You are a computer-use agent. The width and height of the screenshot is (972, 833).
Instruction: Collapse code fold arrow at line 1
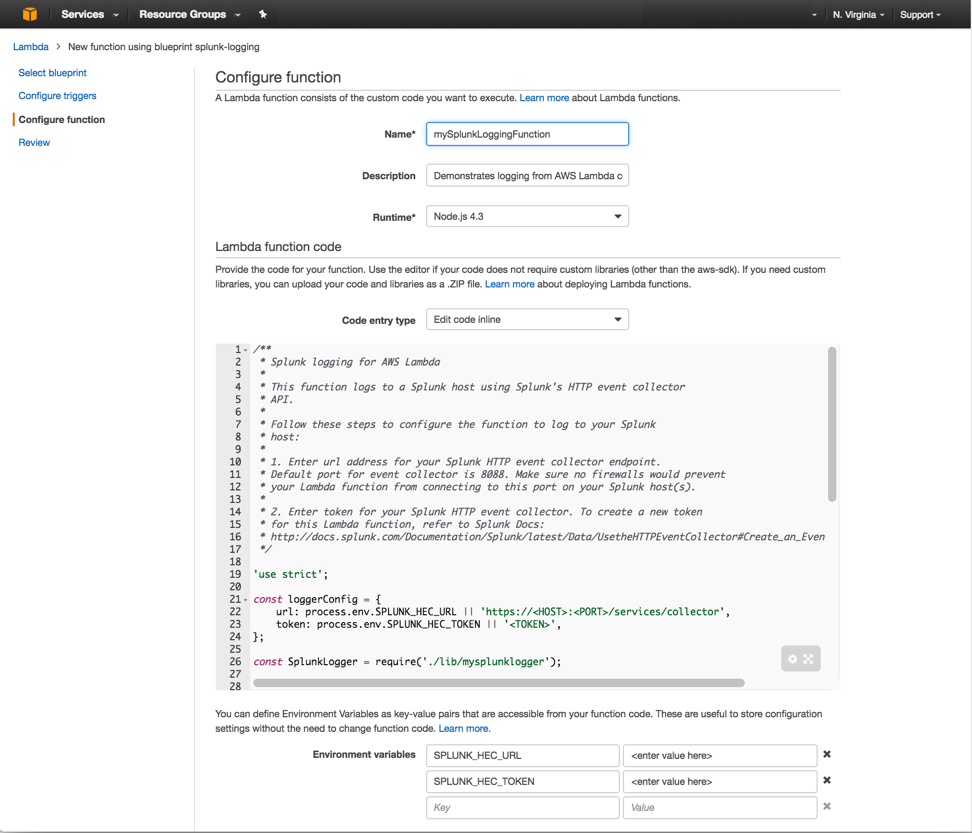click(245, 350)
